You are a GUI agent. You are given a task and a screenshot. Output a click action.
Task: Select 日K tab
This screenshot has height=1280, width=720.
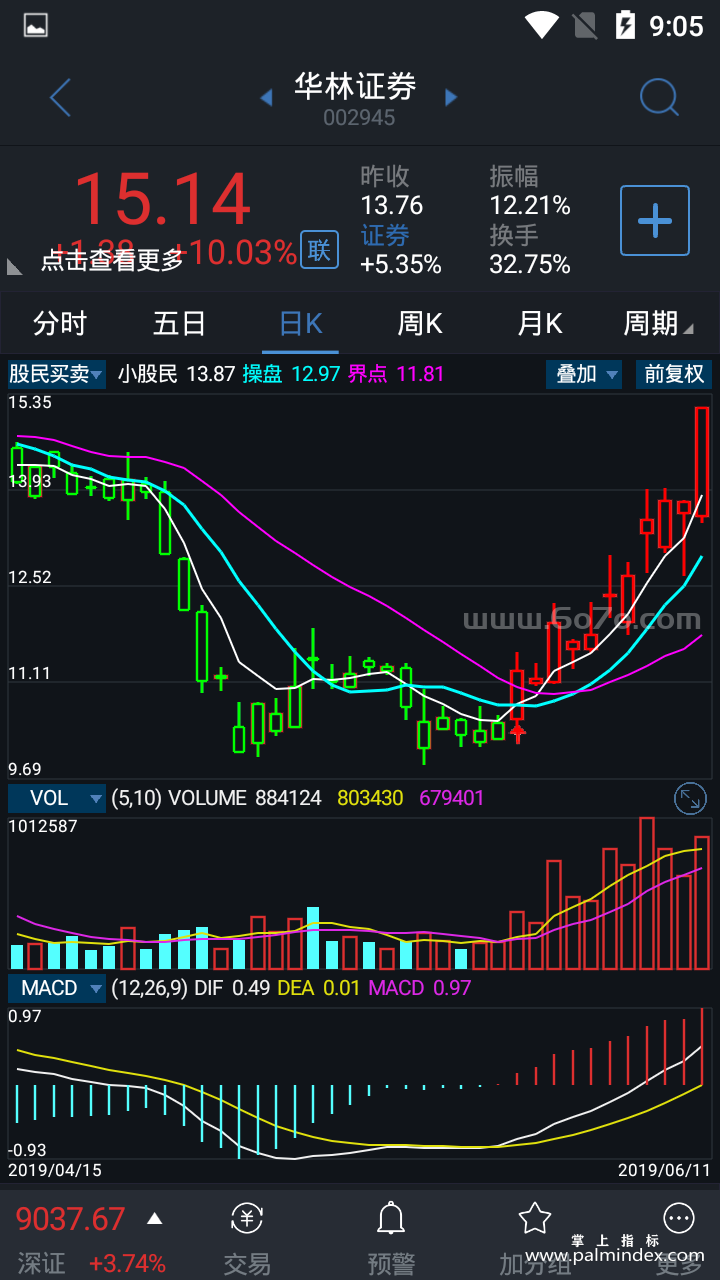pos(300,323)
